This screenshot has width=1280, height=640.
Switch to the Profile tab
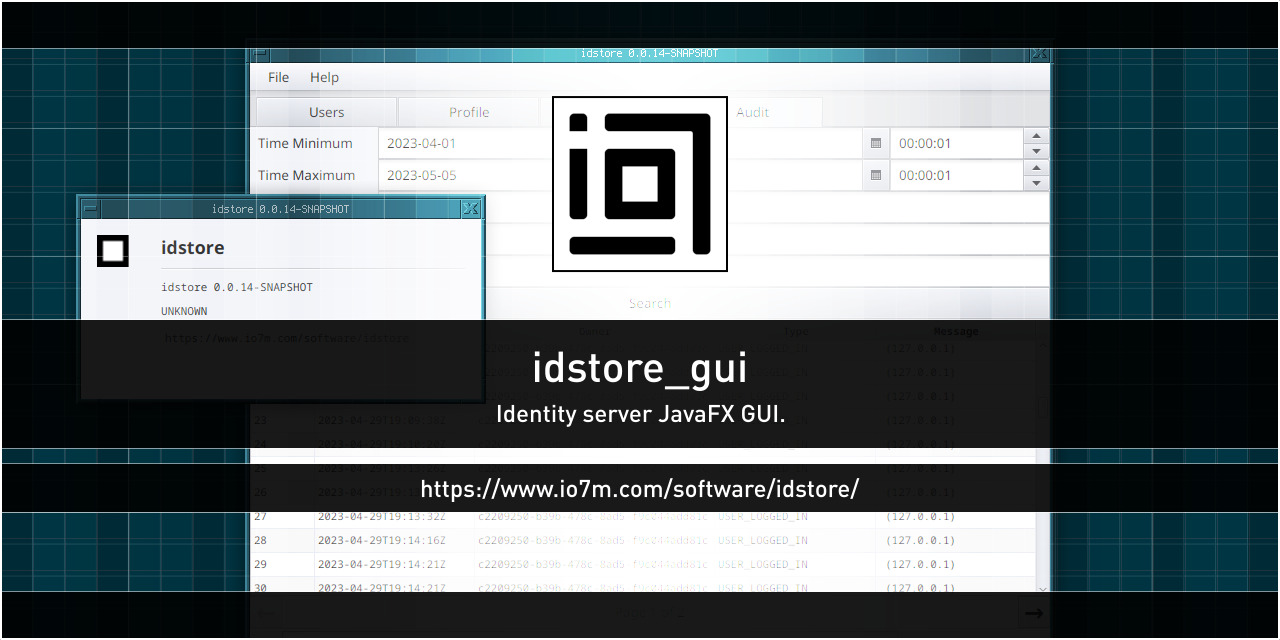coord(469,112)
